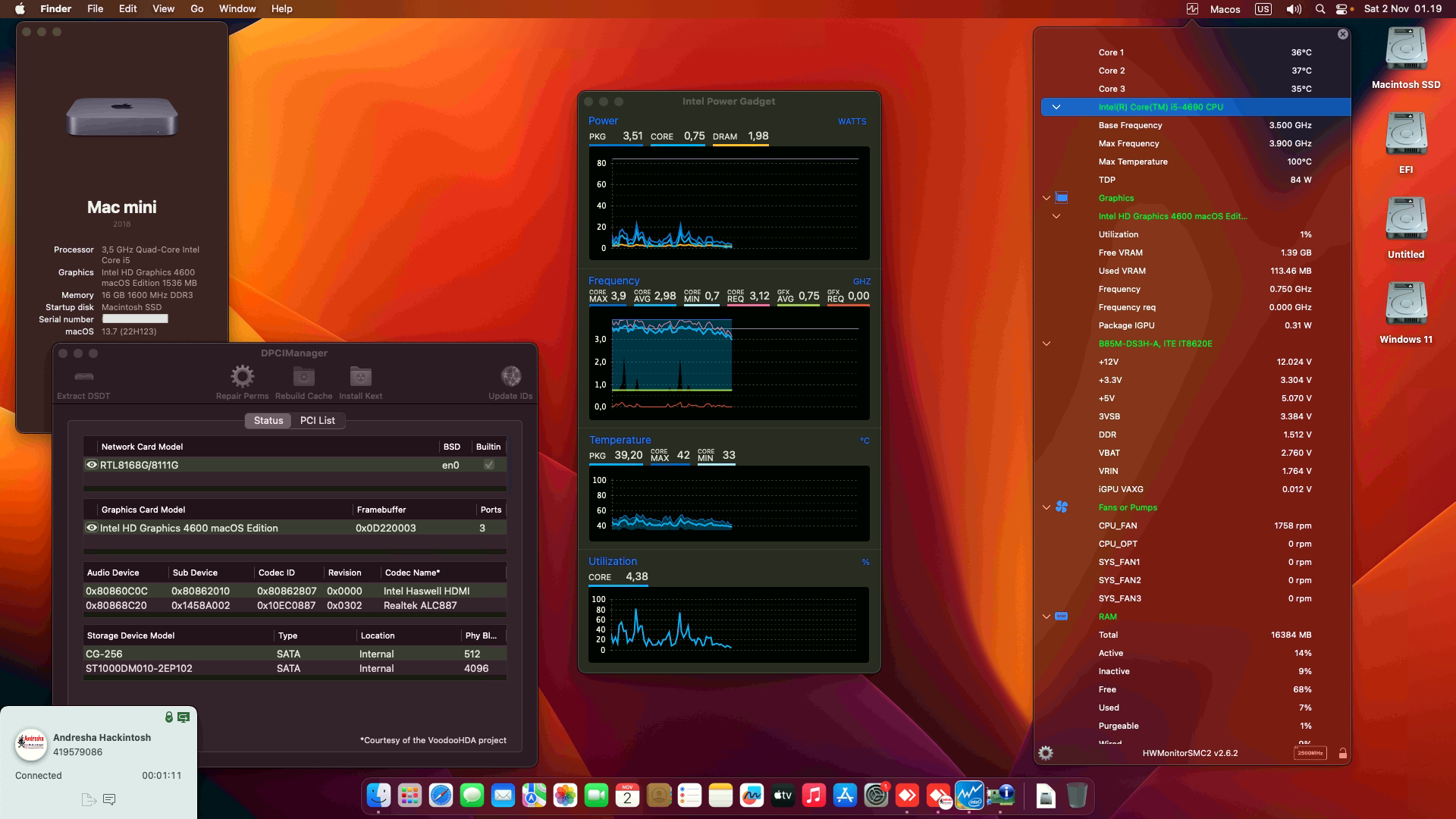Open the Apple menu

pos(20,9)
